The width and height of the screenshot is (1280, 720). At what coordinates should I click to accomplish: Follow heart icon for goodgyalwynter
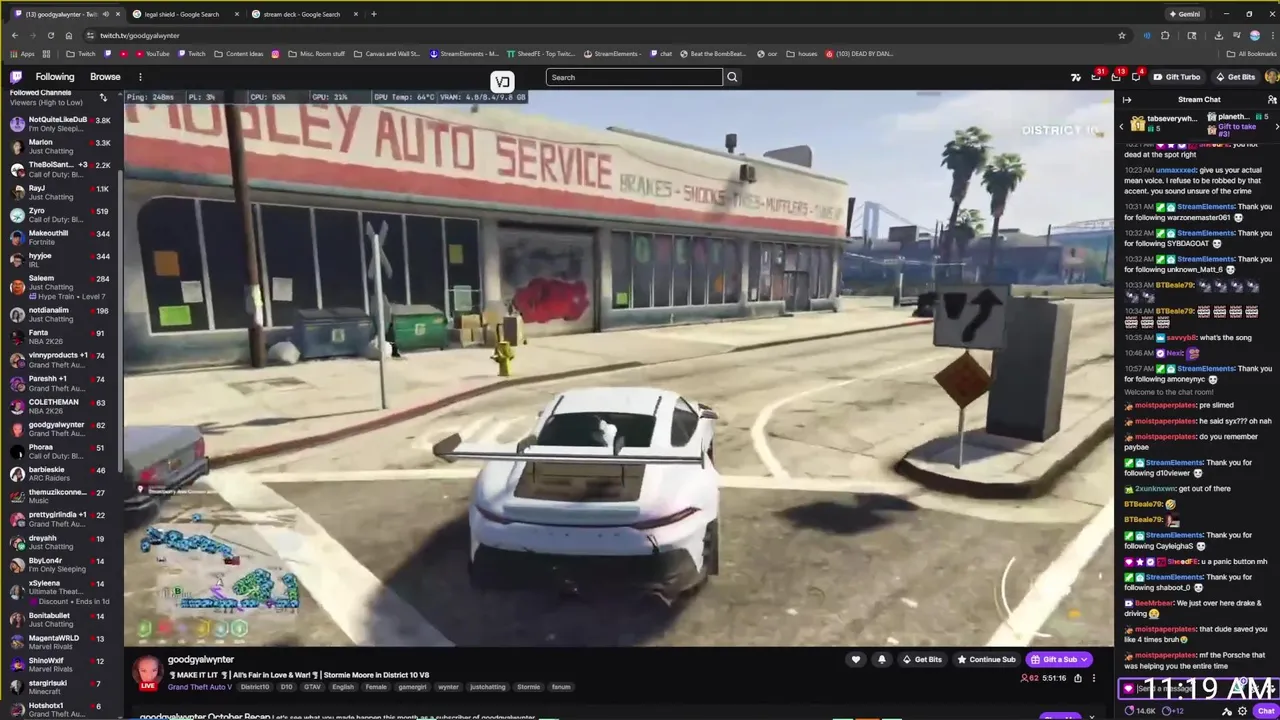pos(856,660)
